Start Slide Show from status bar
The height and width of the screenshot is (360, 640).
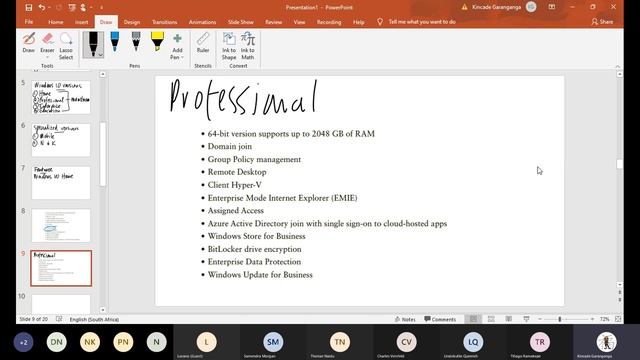(526, 319)
